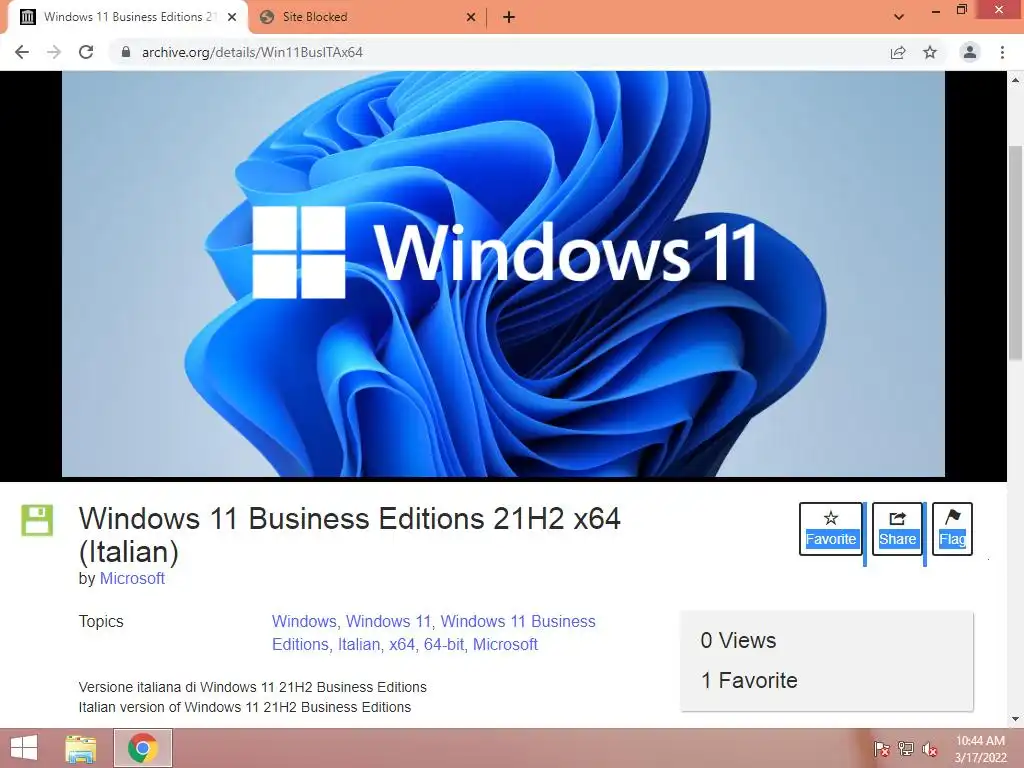
Task: Click the Windows 11 preview image
Action: pyautogui.click(x=503, y=274)
